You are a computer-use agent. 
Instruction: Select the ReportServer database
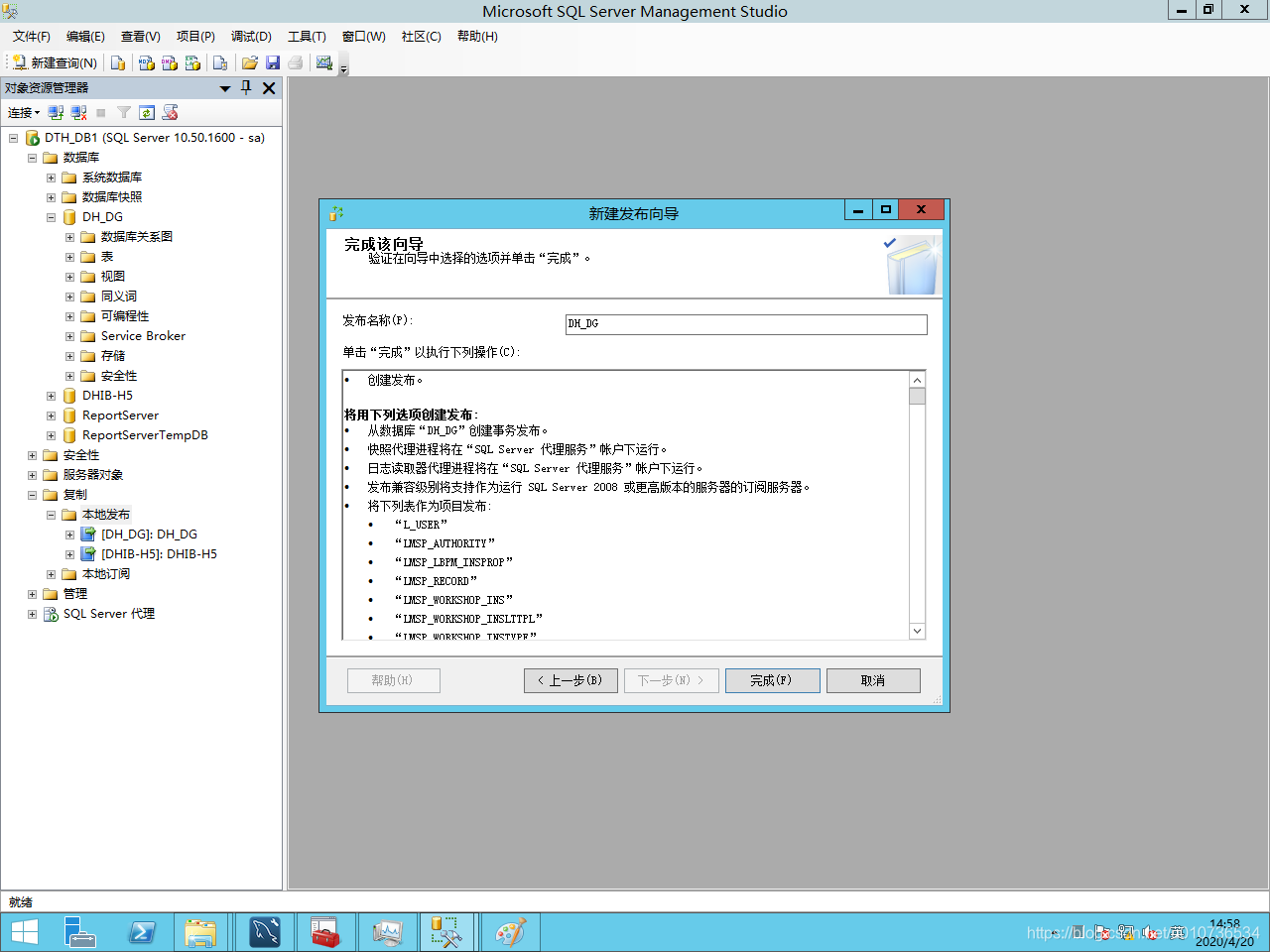point(120,416)
